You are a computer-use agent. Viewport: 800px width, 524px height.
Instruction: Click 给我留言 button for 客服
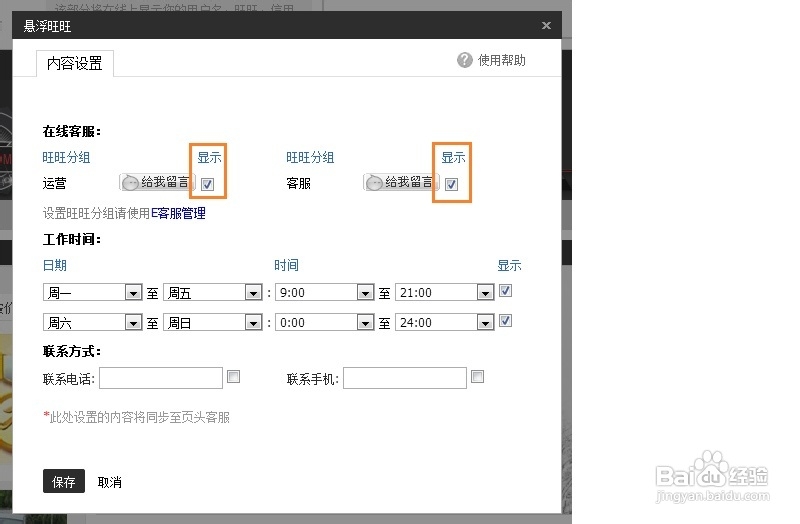(x=401, y=182)
